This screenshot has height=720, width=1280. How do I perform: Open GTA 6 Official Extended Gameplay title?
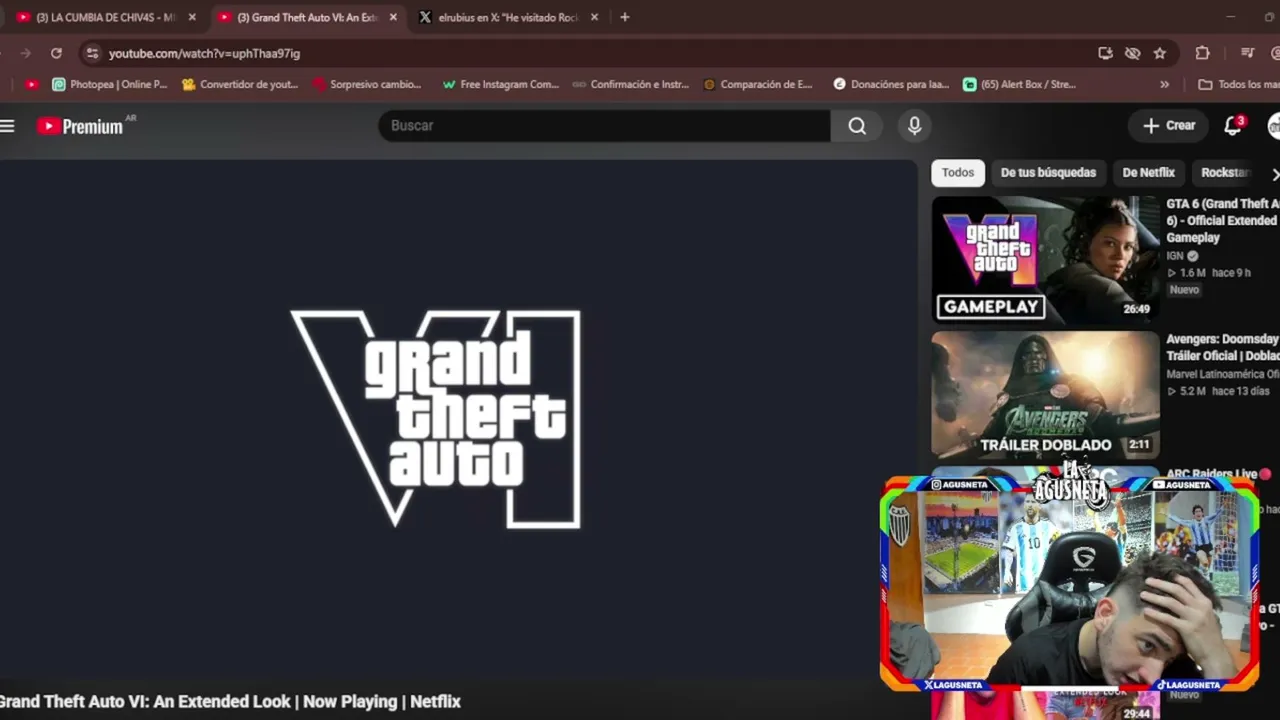[1222, 221]
